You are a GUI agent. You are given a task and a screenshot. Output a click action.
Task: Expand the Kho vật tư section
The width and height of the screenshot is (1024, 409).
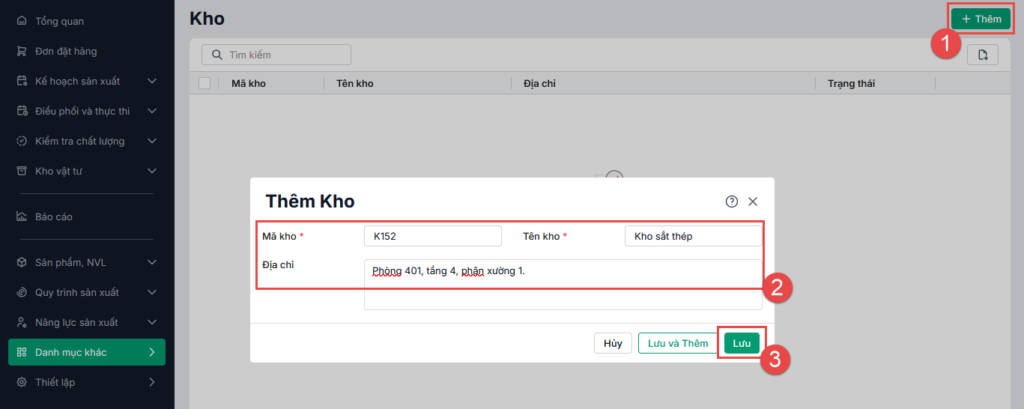[x=152, y=171]
